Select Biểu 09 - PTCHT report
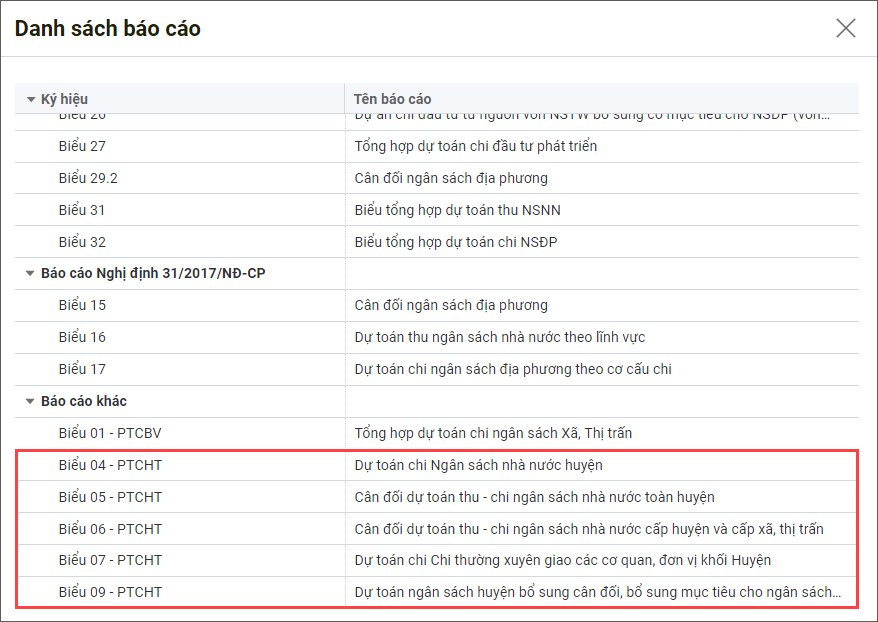The height and width of the screenshot is (622, 878). point(110,592)
